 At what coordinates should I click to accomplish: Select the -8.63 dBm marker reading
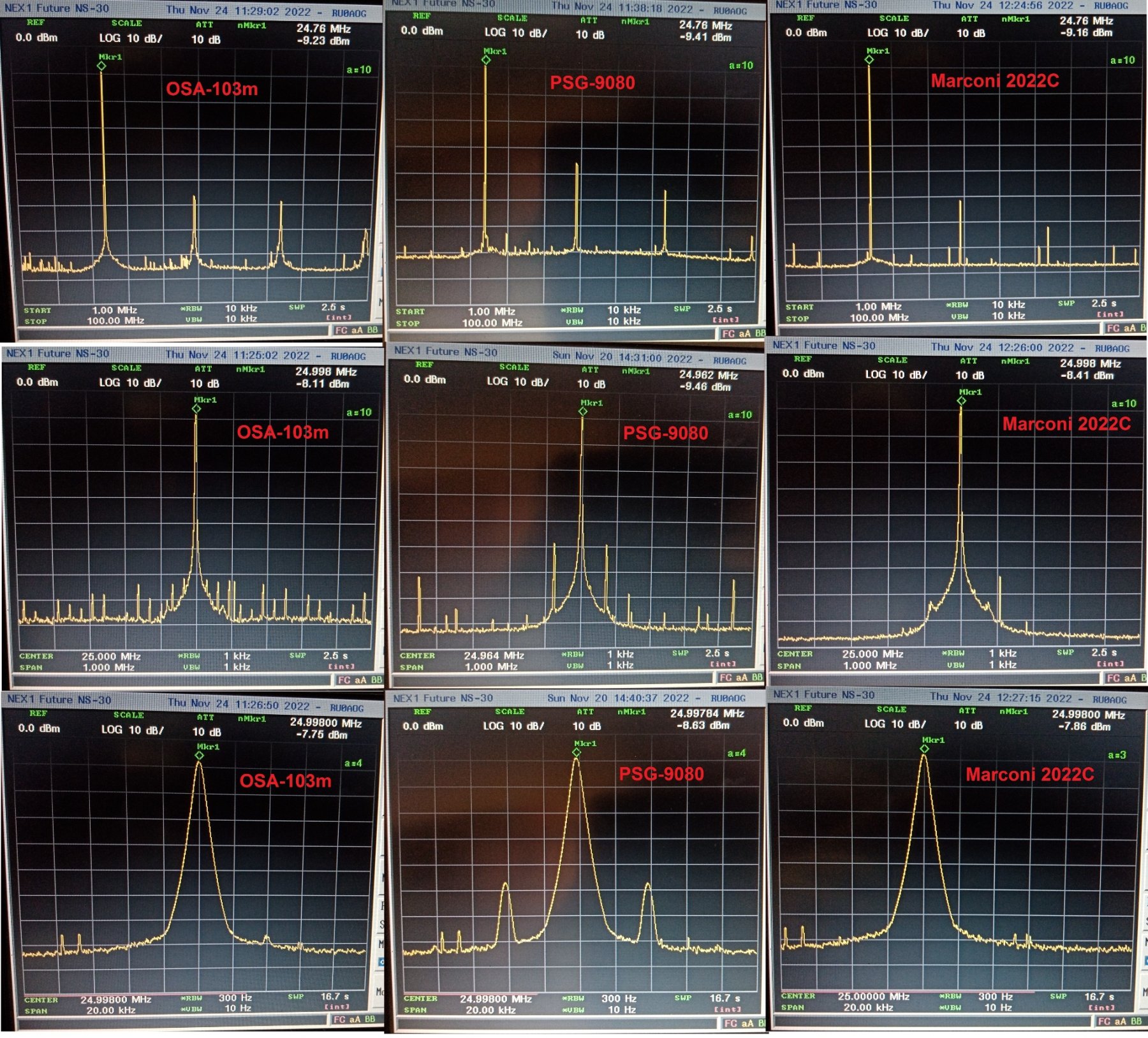click(x=703, y=725)
